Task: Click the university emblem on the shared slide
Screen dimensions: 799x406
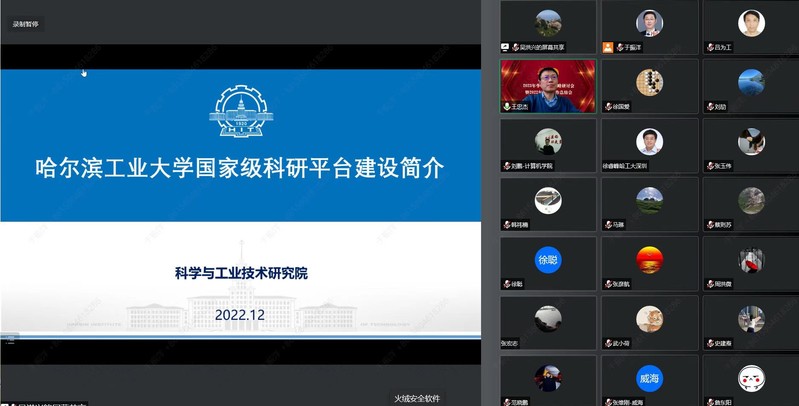Action: point(237,112)
